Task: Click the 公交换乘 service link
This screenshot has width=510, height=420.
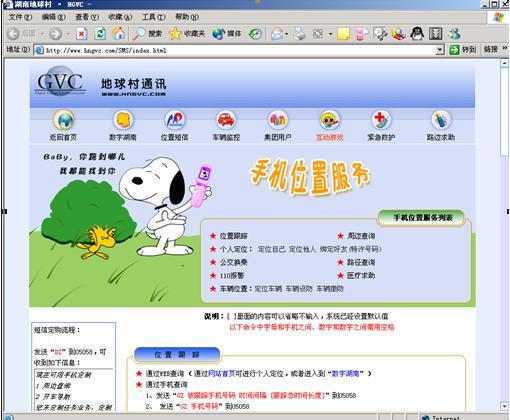Action: click(233, 262)
